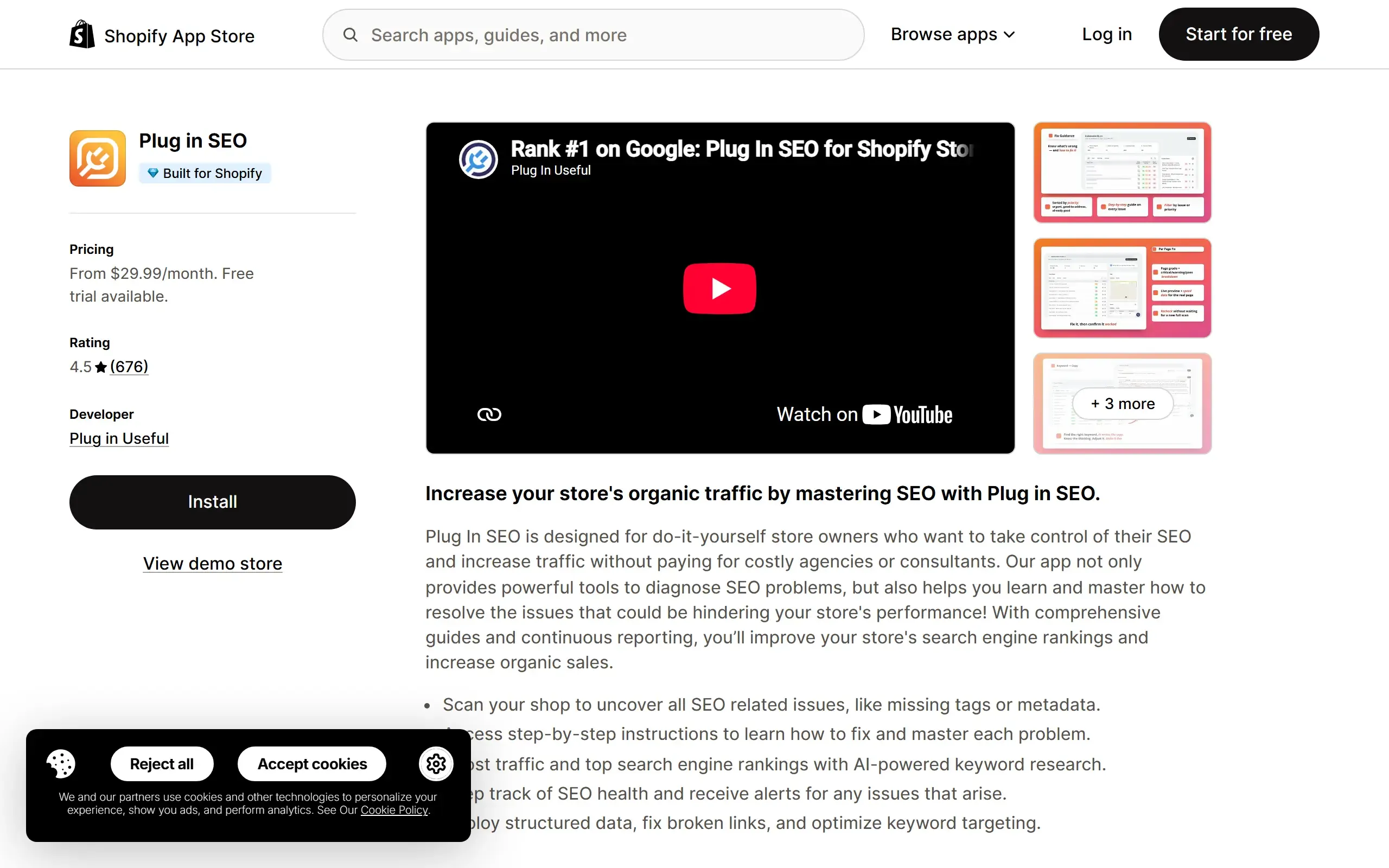Click the 'Increase your store's organic traffic' heading
1389x868 pixels.
762,494
